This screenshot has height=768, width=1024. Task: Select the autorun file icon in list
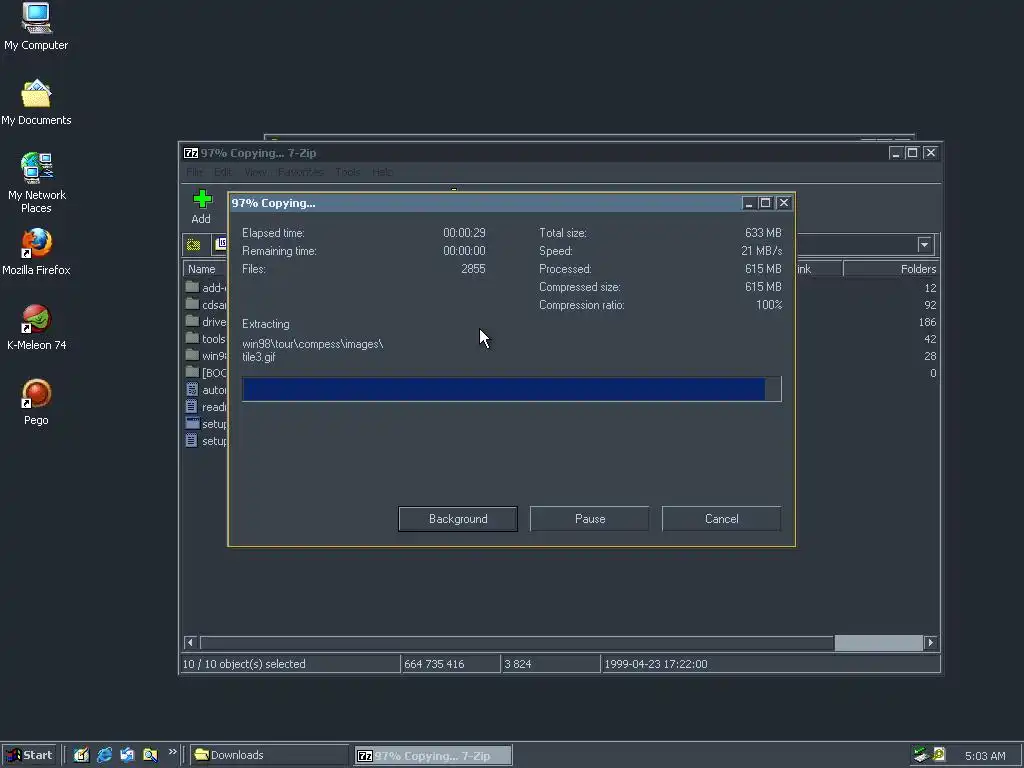[x=192, y=389]
